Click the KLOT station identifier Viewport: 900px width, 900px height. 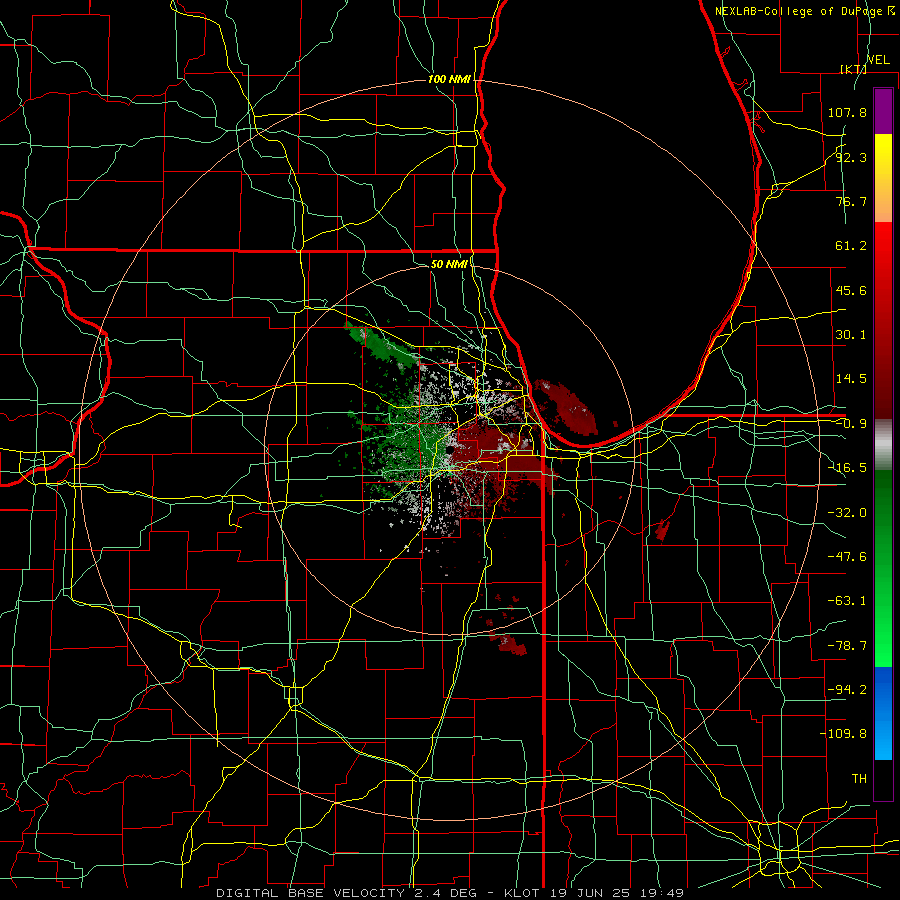[521, 893]
